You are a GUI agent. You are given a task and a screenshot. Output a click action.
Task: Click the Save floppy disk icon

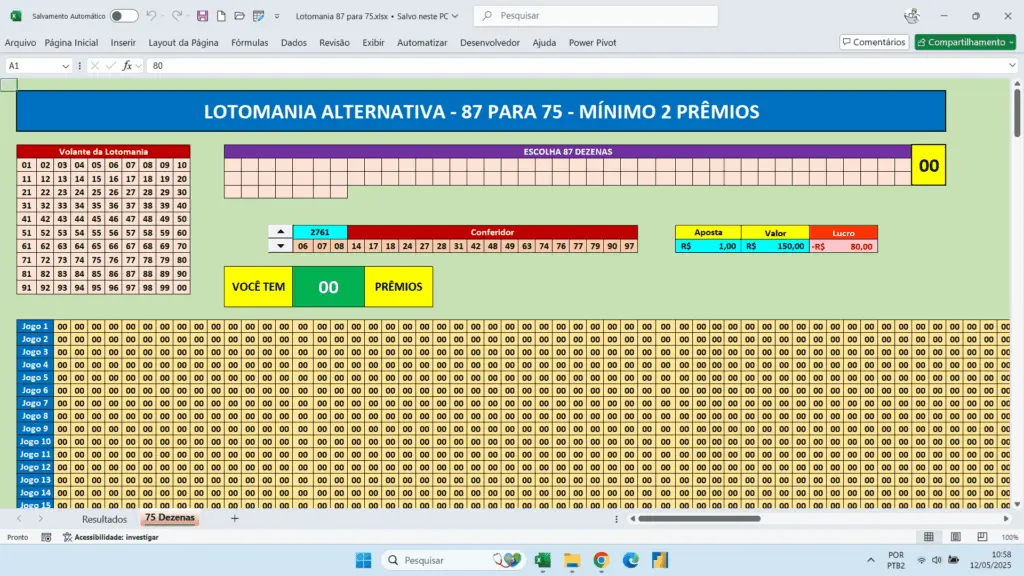pos(202,16)
